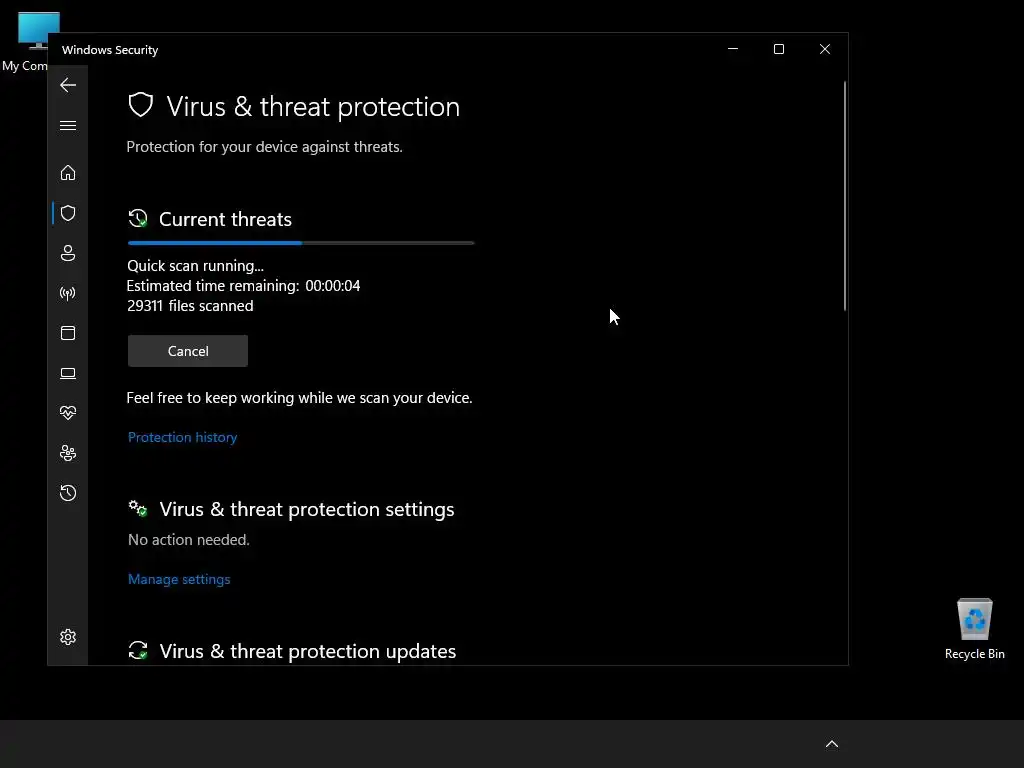This screenshot has height=768, width=1024.
Task: Select Virus & threat protection shield icon
Action: tap(68, 213)
